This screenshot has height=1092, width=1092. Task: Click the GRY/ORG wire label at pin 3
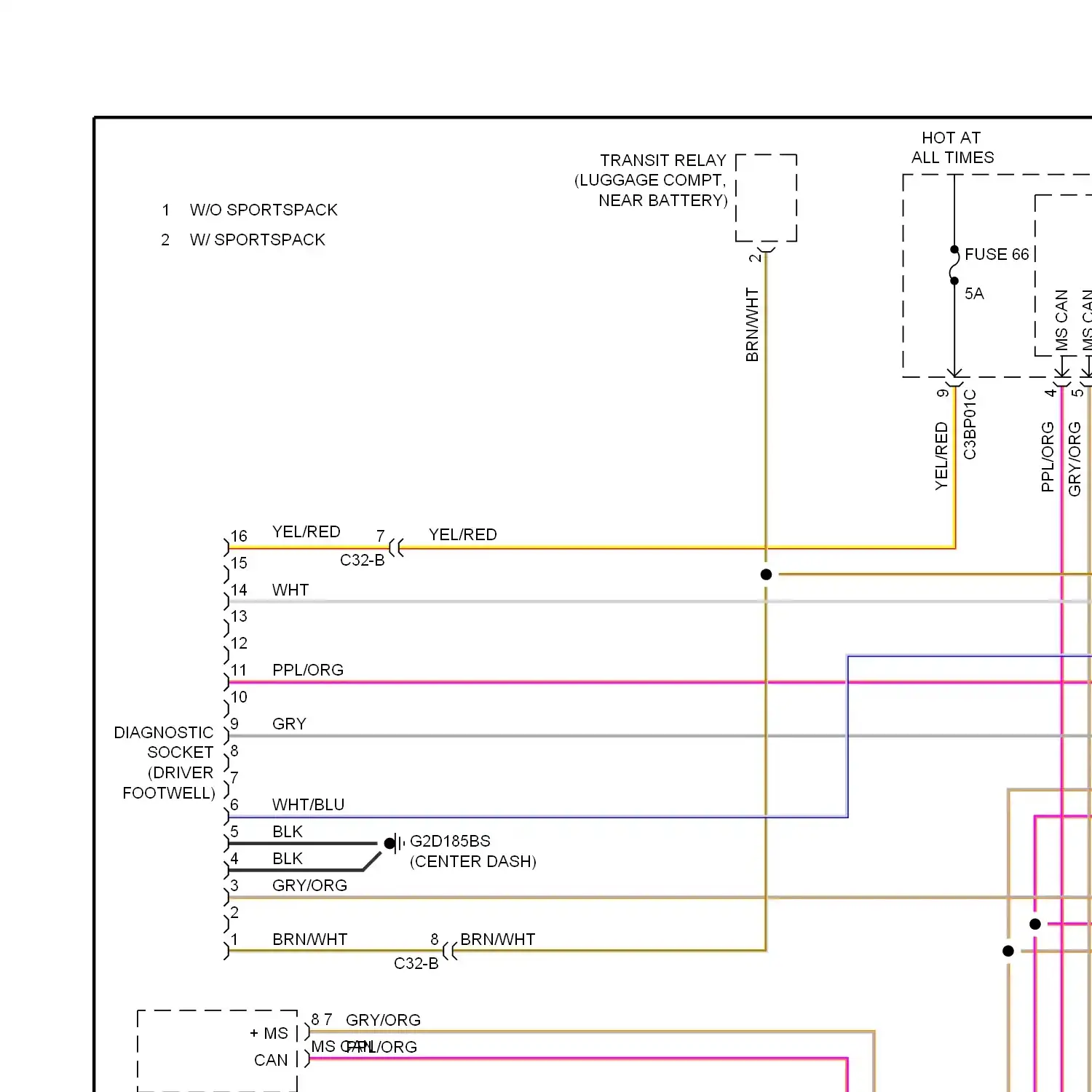tap(309, 885)
